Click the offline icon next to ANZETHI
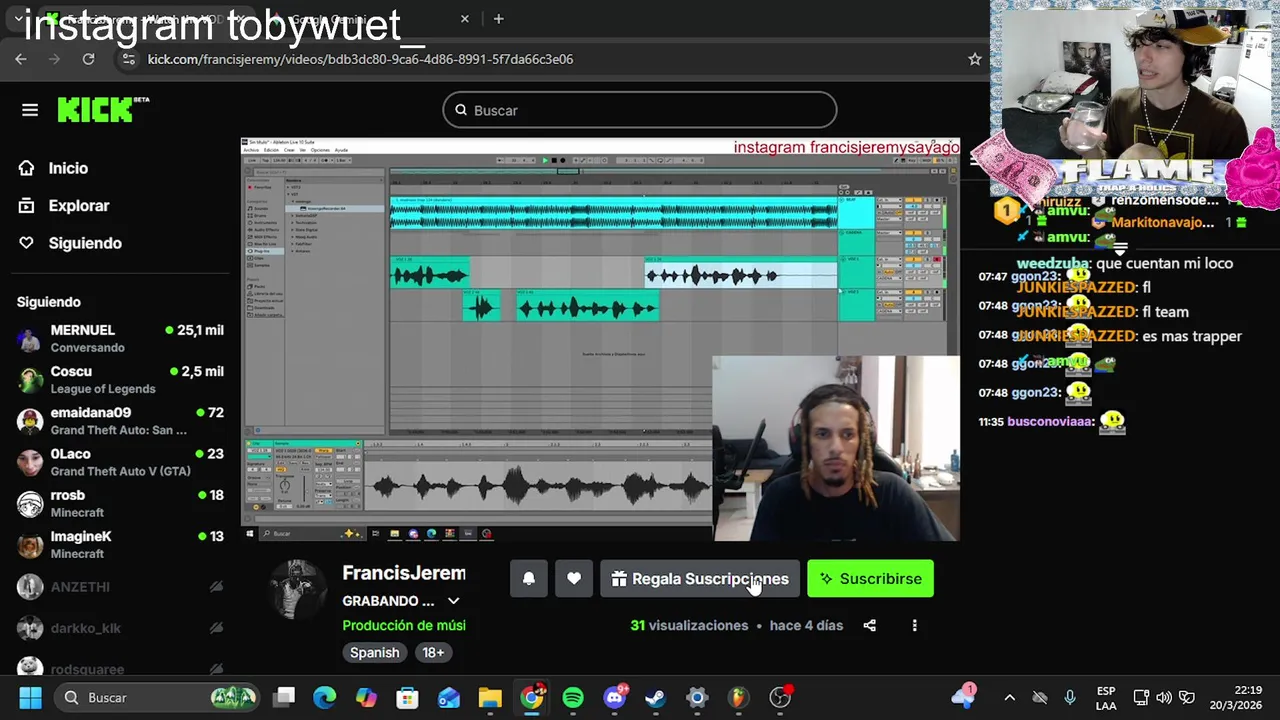 (x=216, y=587)
